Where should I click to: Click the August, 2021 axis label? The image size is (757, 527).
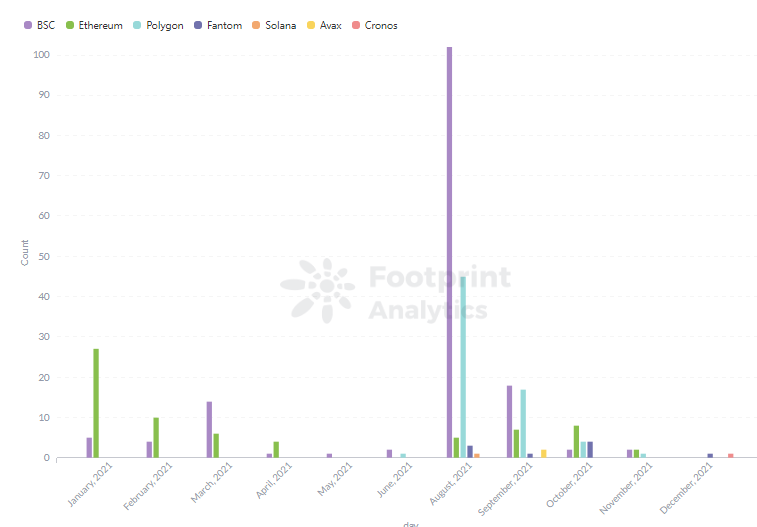coord(450,484)
